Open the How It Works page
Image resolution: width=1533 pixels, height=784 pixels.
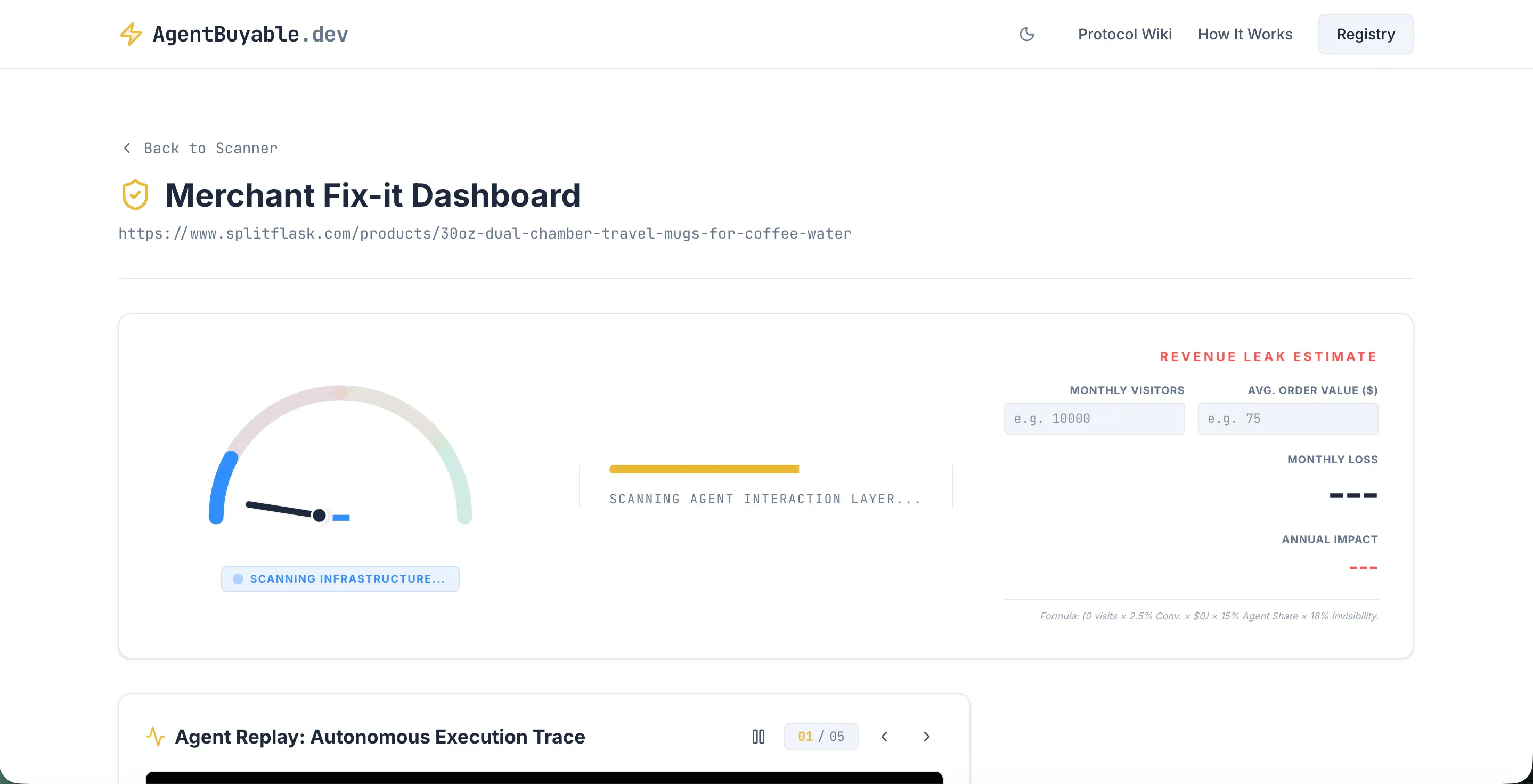coord(1245,34)
